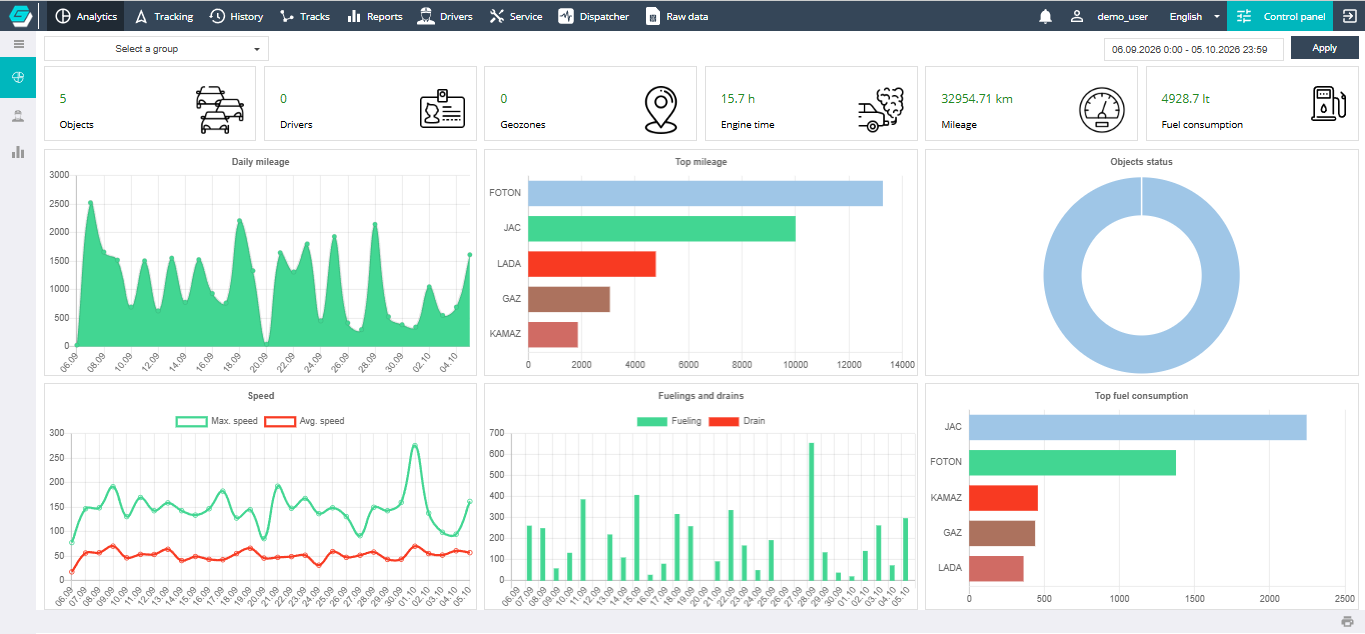The image size is (1365, 634).
Task: Open the Reports tab
Action: click(x=374, y=16)
